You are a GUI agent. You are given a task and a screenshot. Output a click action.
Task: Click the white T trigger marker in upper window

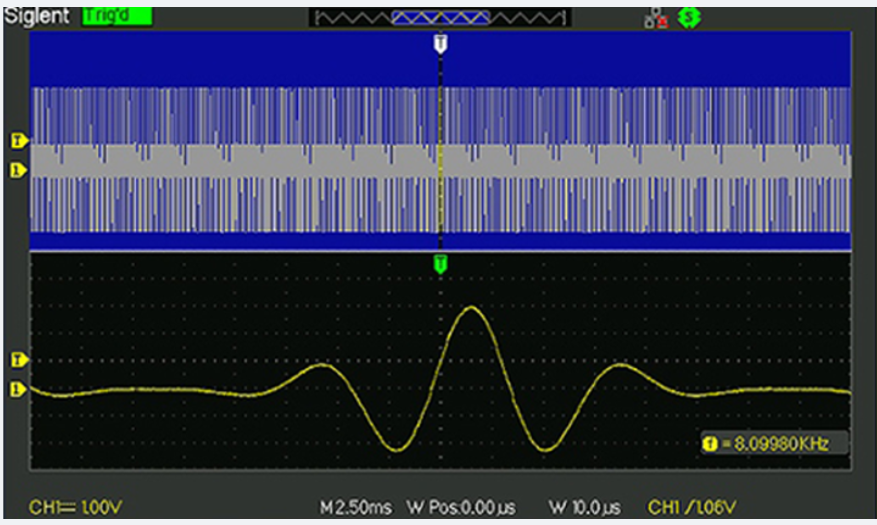[440, 45]
